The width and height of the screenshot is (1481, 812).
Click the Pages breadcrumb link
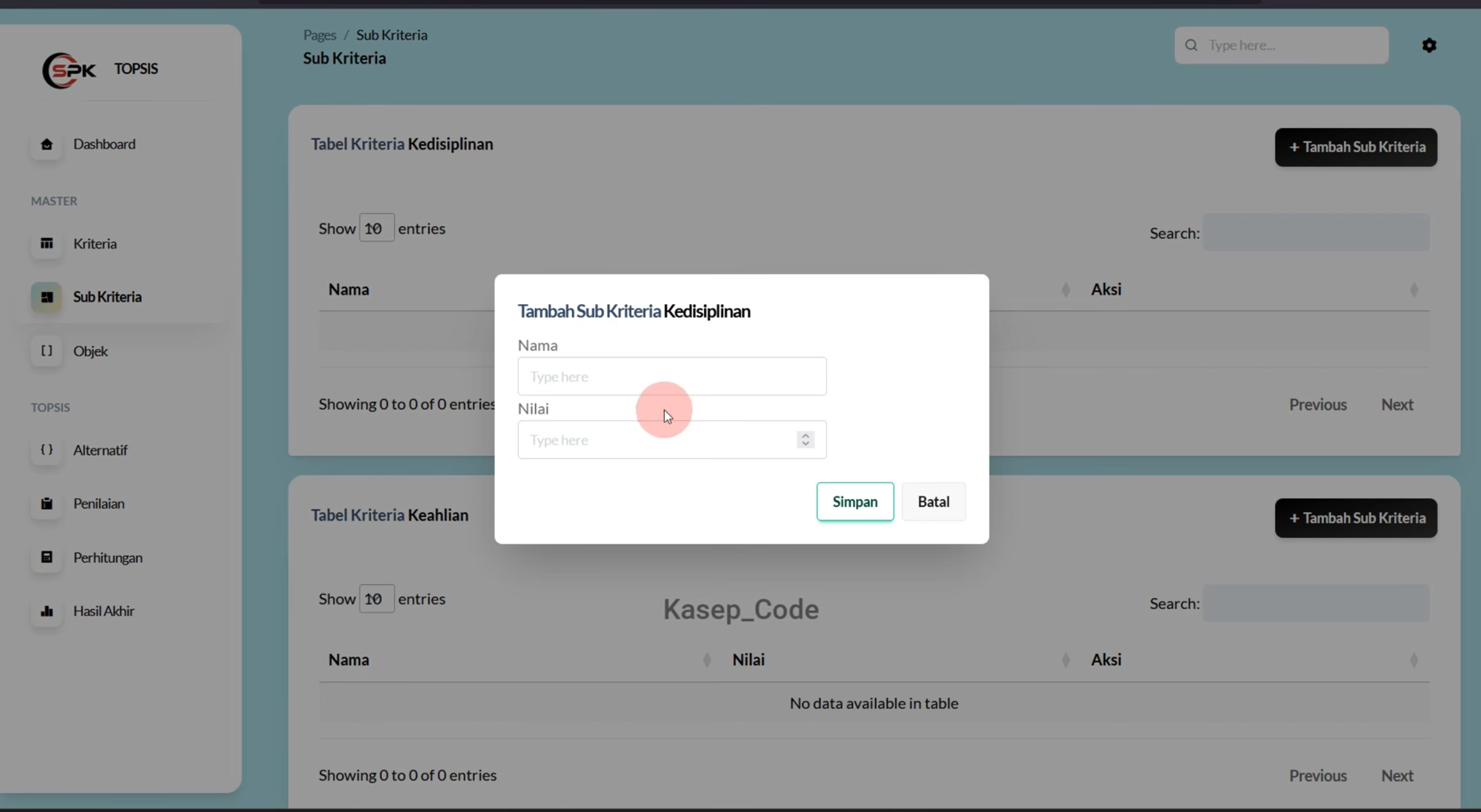[x=320, y=35]
